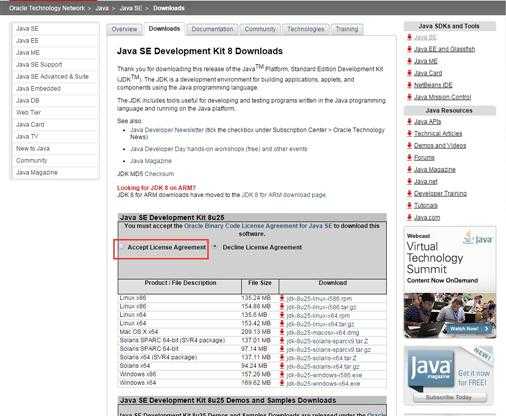Image resolution: width=506 pixels, height=416 pixels.
Task: Select Java DB in the left menu
Action: [x=28, y=100]
